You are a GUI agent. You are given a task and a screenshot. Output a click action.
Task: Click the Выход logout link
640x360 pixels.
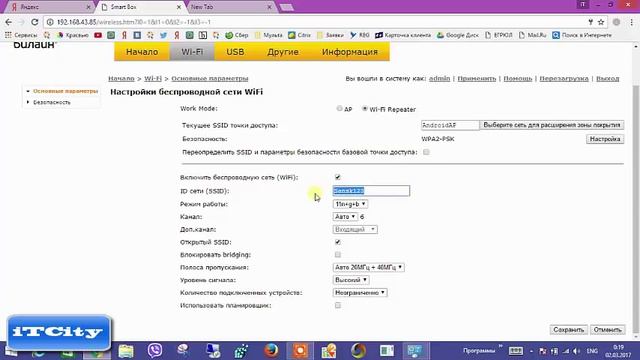pyautogui.click(x=607, y=78)
